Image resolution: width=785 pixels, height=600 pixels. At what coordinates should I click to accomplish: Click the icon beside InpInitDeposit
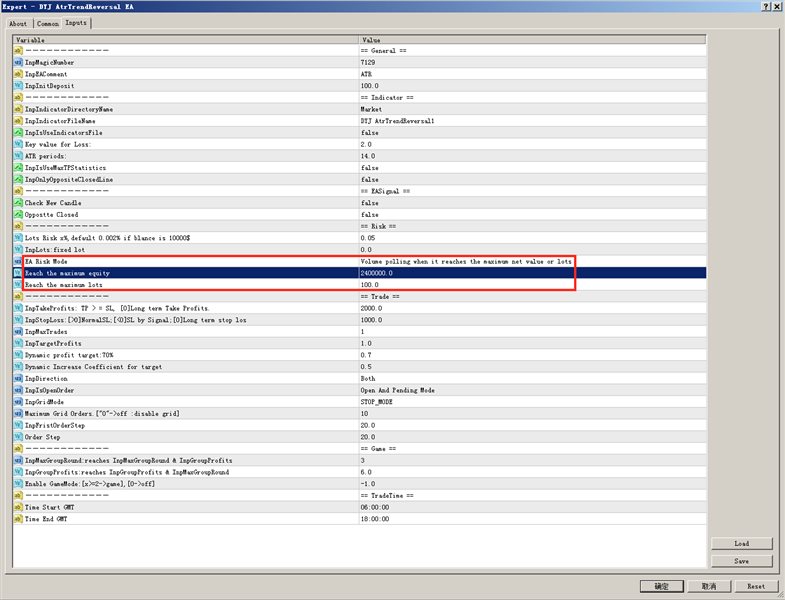(18, 86)
